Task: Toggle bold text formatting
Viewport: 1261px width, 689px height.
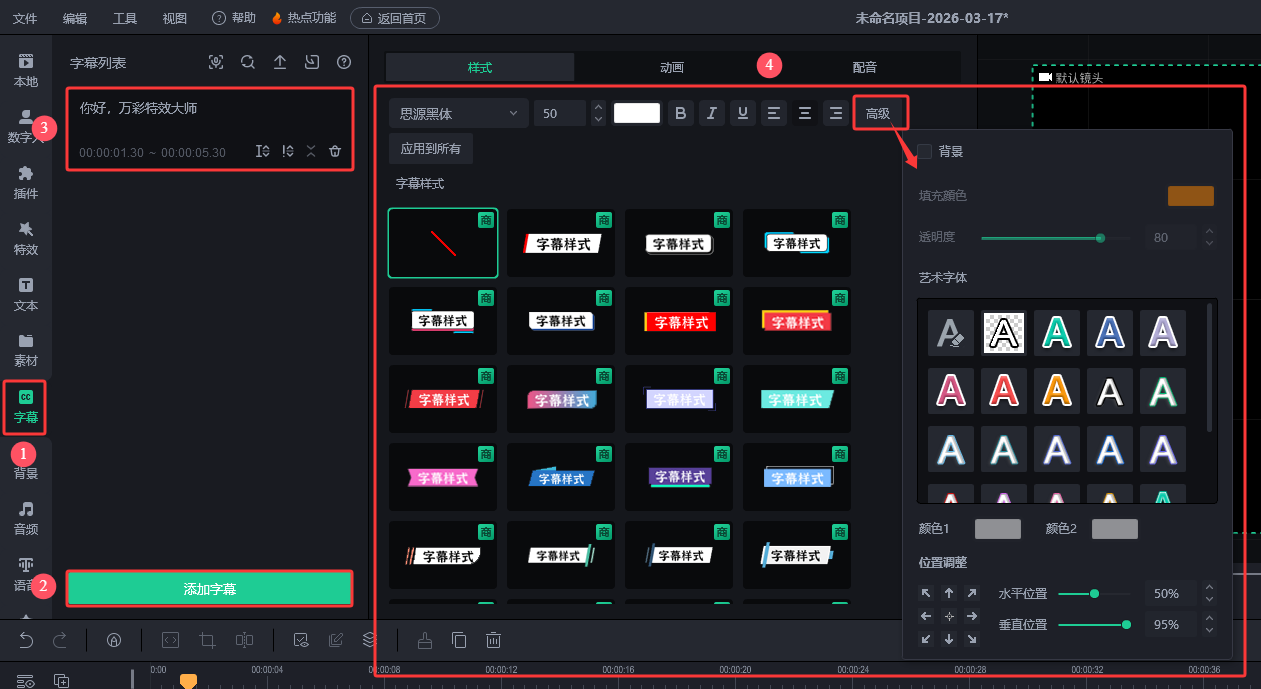Action: click(681, 113)
